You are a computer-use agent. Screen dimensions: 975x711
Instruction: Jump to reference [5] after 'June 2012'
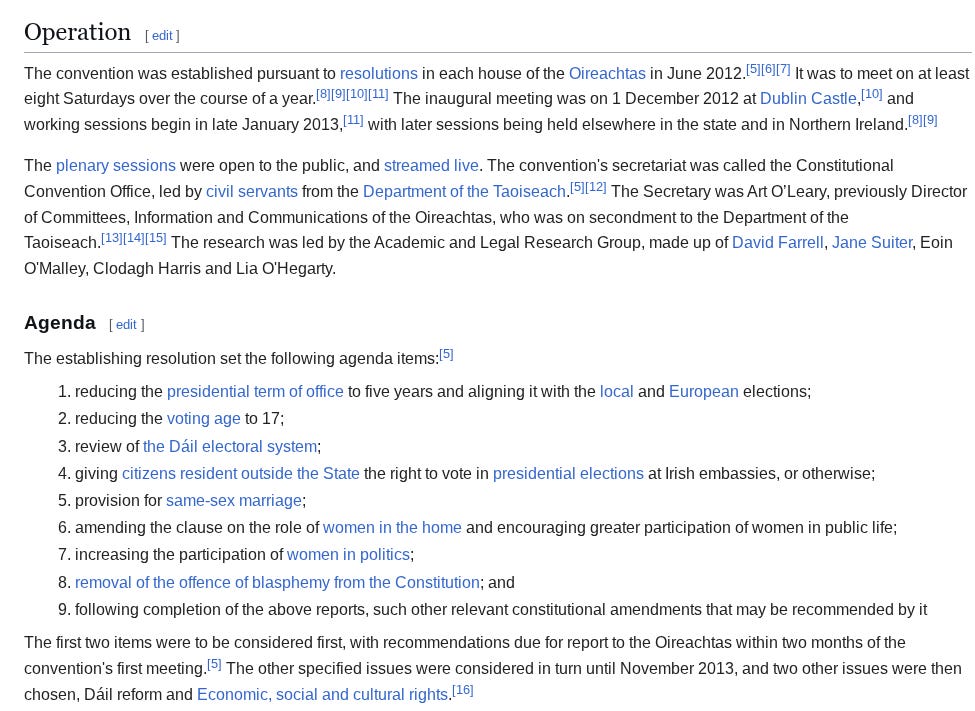(753, 69)
